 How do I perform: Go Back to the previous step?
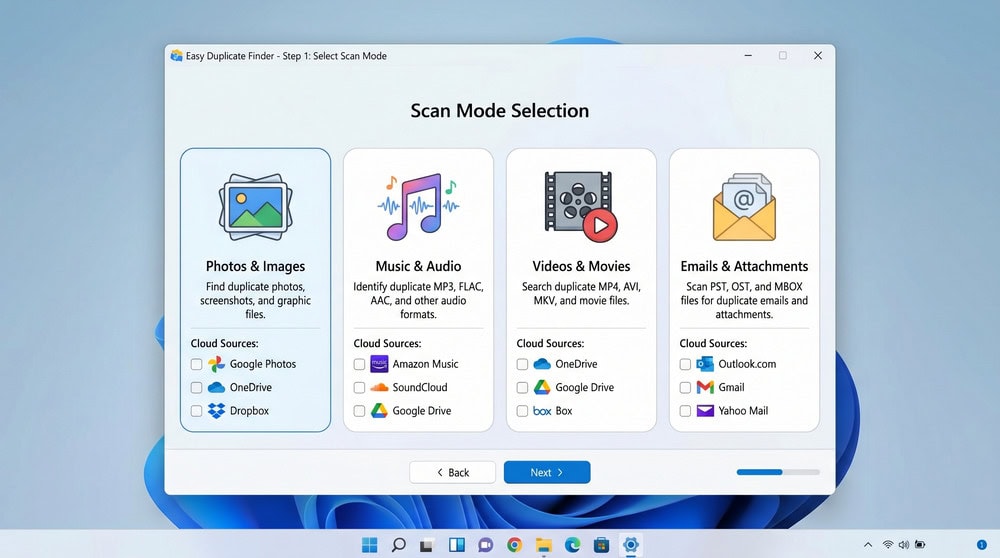(x=453, y=473)
